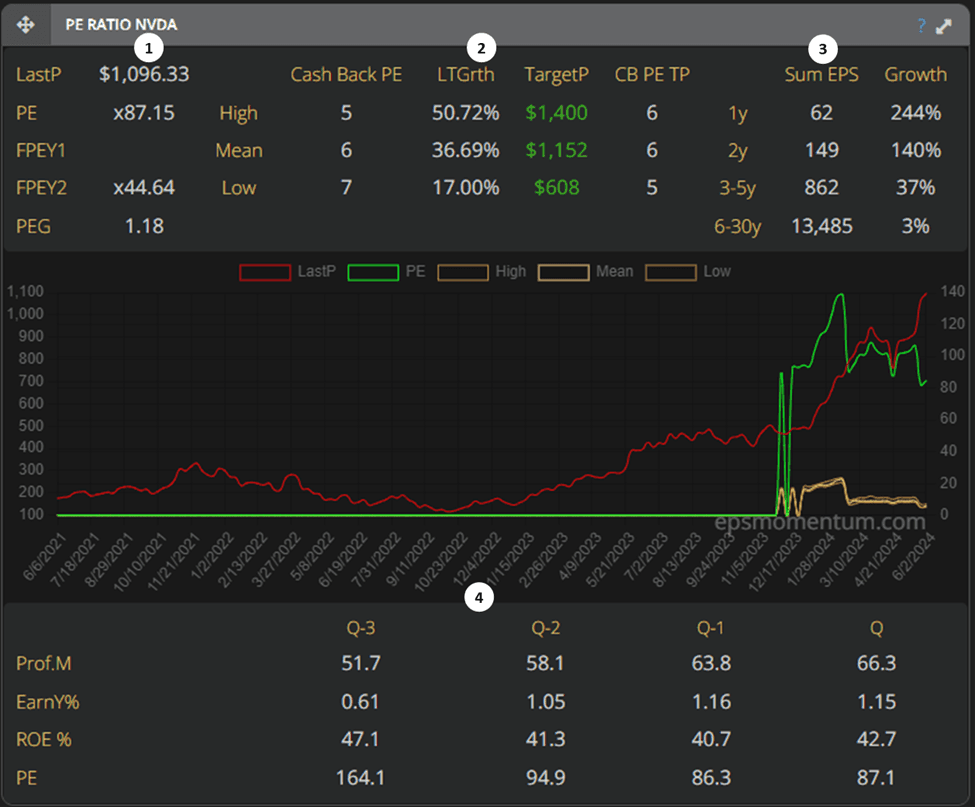This screenshot has width=975, height=807.
Task: Select the 164.1 PE value
Action: (360, 778)
